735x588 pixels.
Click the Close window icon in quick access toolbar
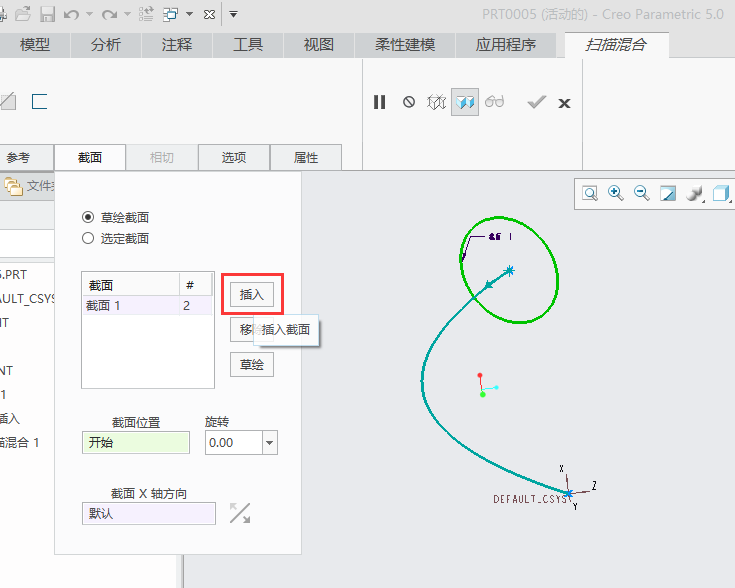tap(210, 15)
